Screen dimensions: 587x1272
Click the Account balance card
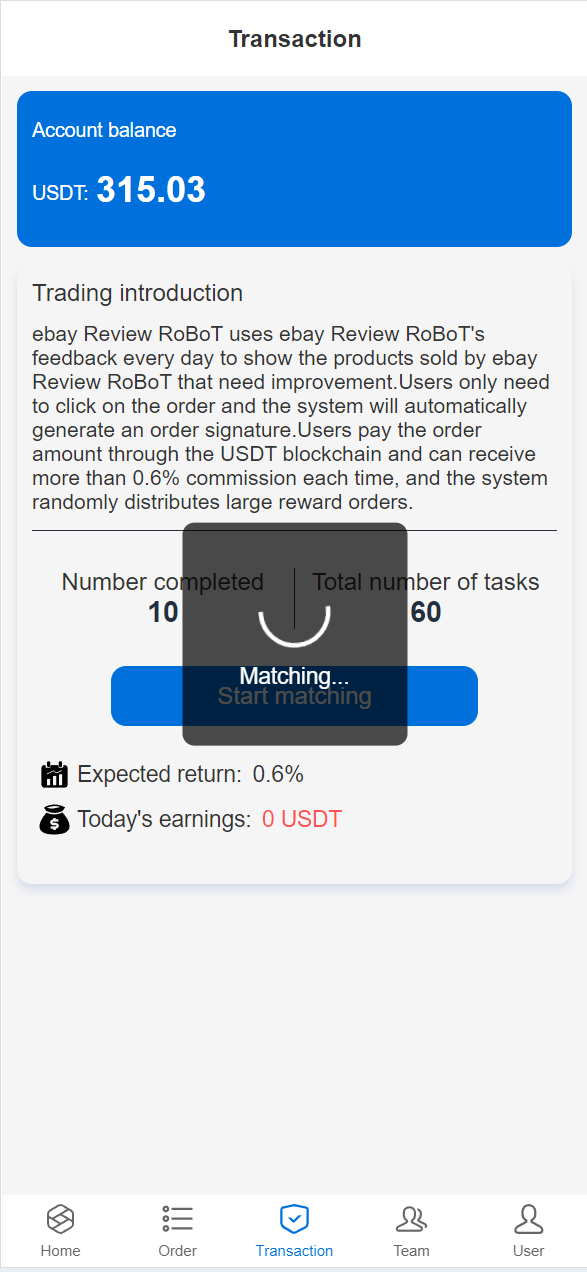point(294,169)
